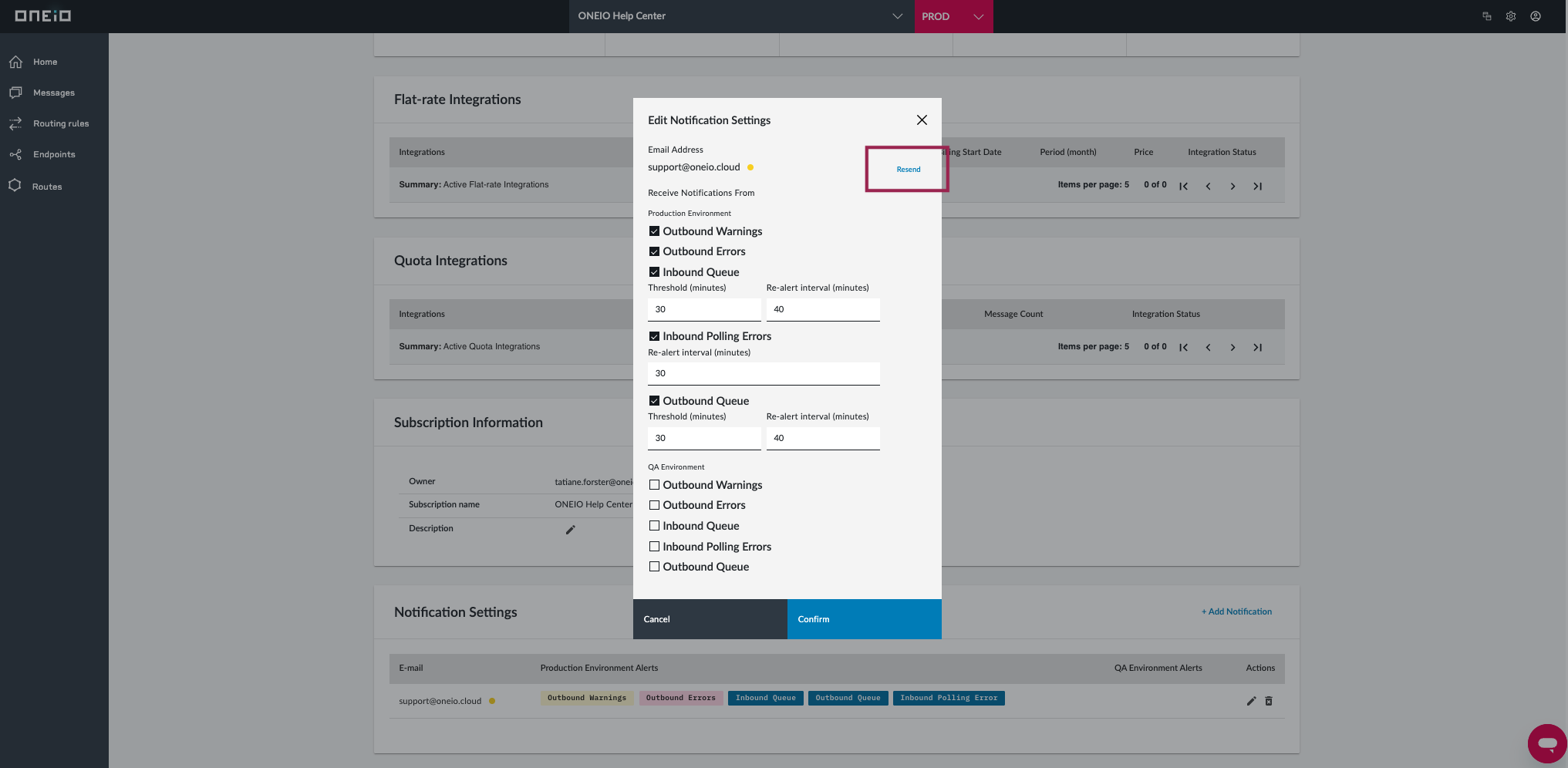Click Outbound Queue re-alert interval field
The height and width of the screenshot is (768, 1568).
(823, 438)
